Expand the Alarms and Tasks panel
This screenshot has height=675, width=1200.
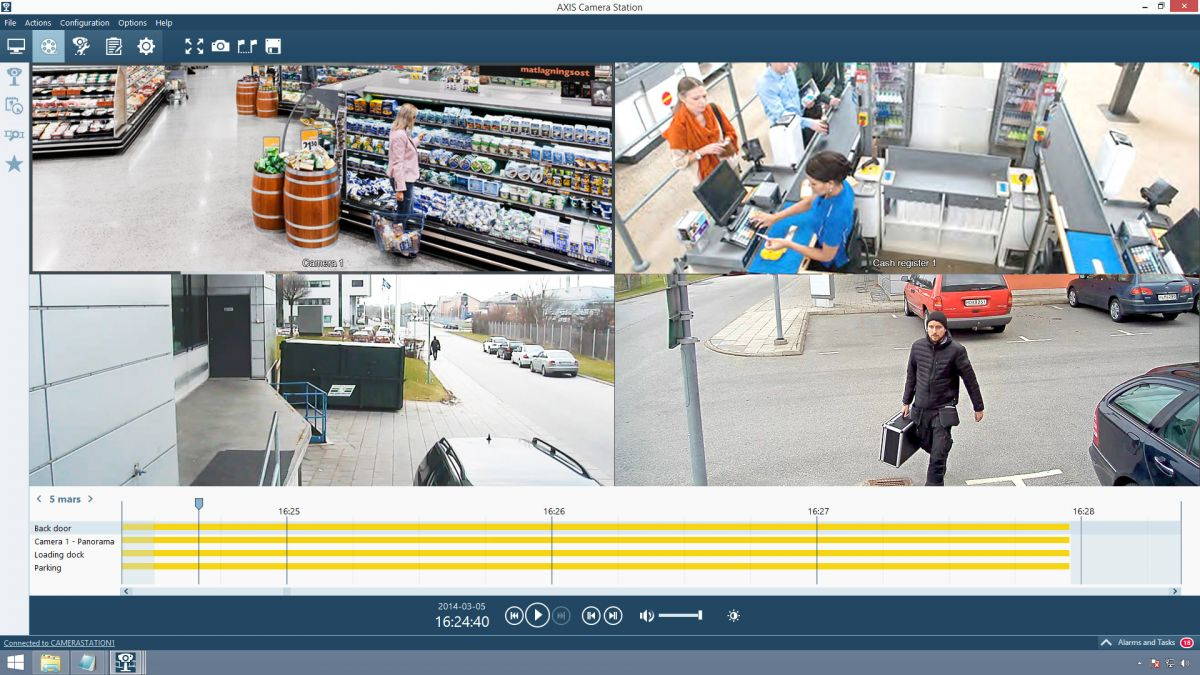(1106, 642)
